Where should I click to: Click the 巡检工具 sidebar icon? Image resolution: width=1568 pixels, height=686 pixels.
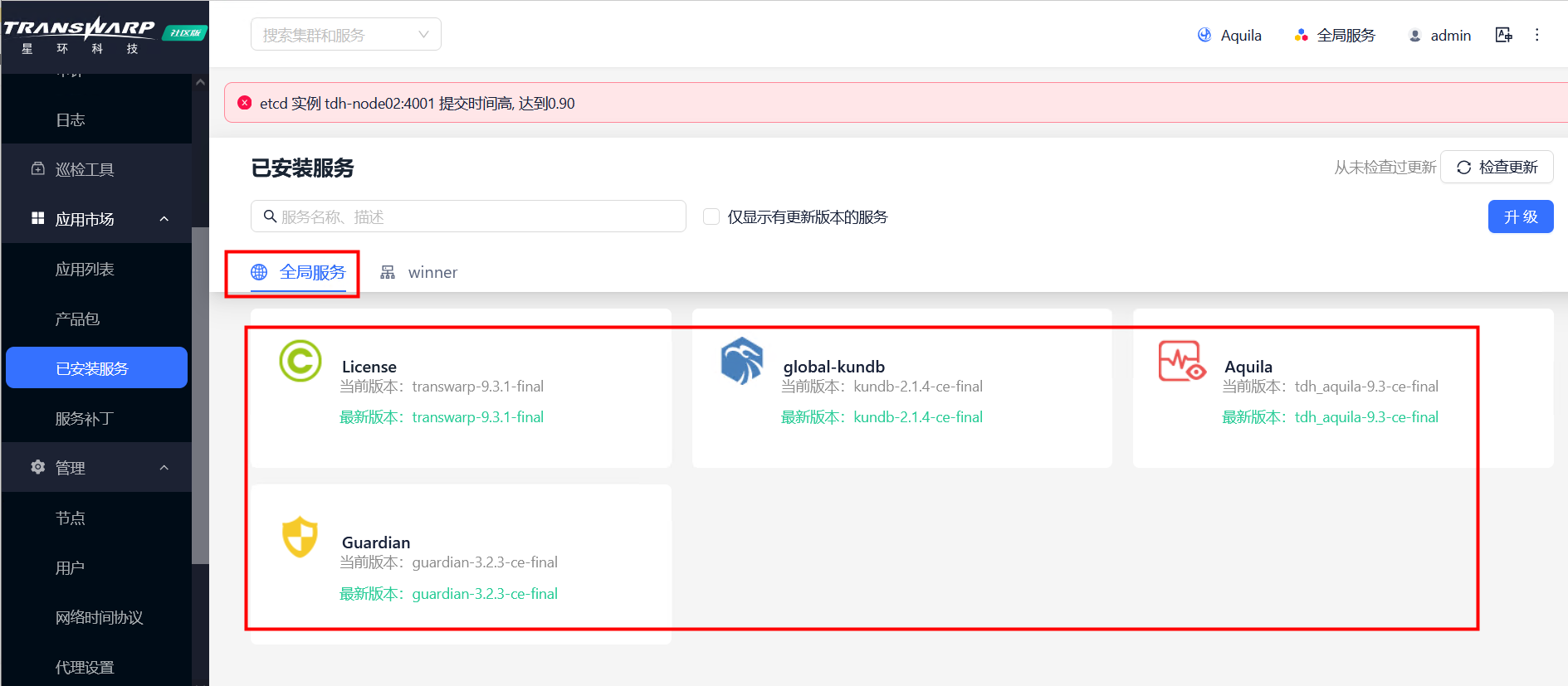[38, 168]
